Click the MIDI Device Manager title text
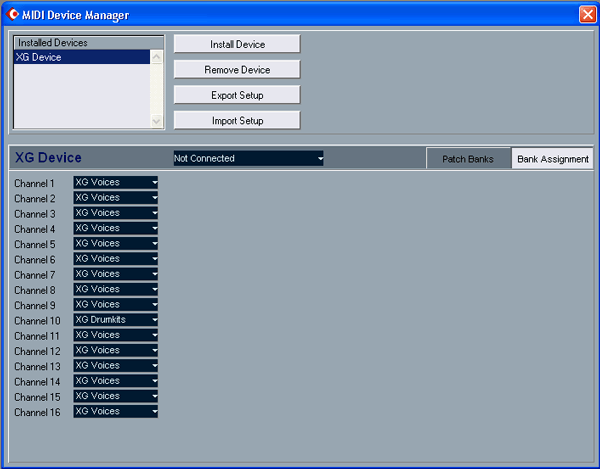This screenshot has height=469, width=600. pos(75,15)
